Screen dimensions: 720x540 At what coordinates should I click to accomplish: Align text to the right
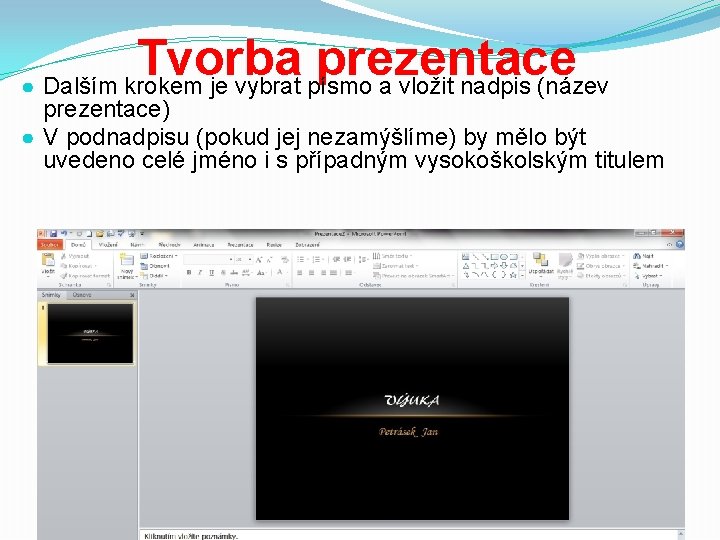click(x=323, y=273)
